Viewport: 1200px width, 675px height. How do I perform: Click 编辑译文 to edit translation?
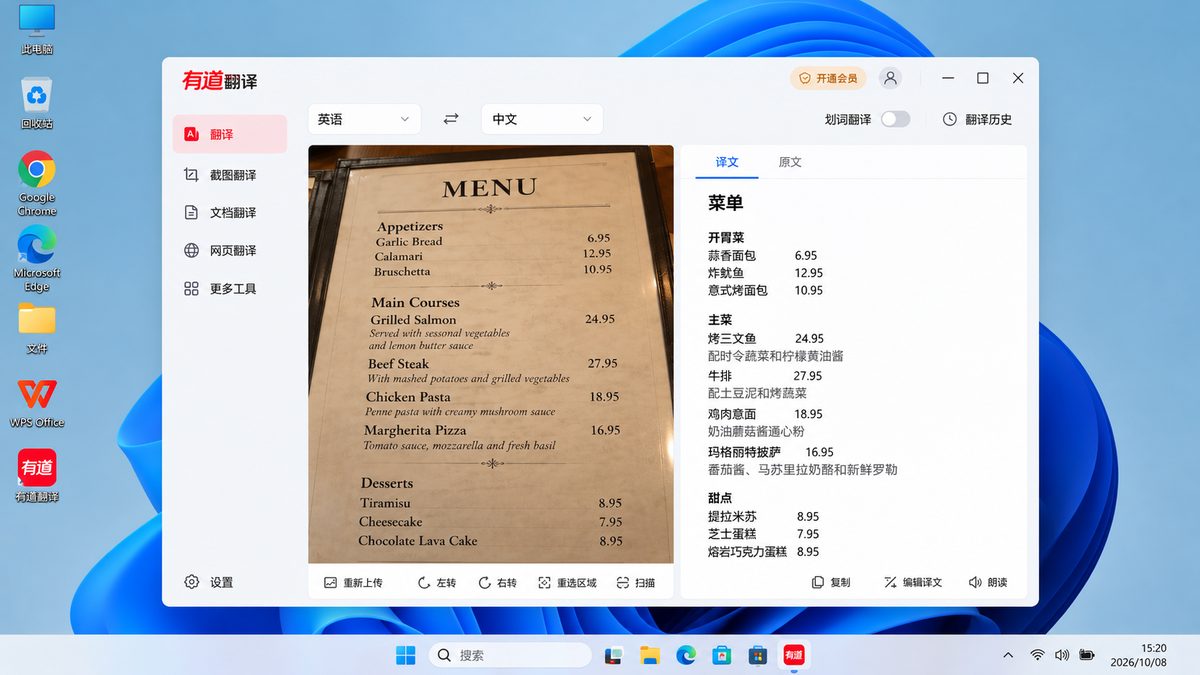click(913, 582)
